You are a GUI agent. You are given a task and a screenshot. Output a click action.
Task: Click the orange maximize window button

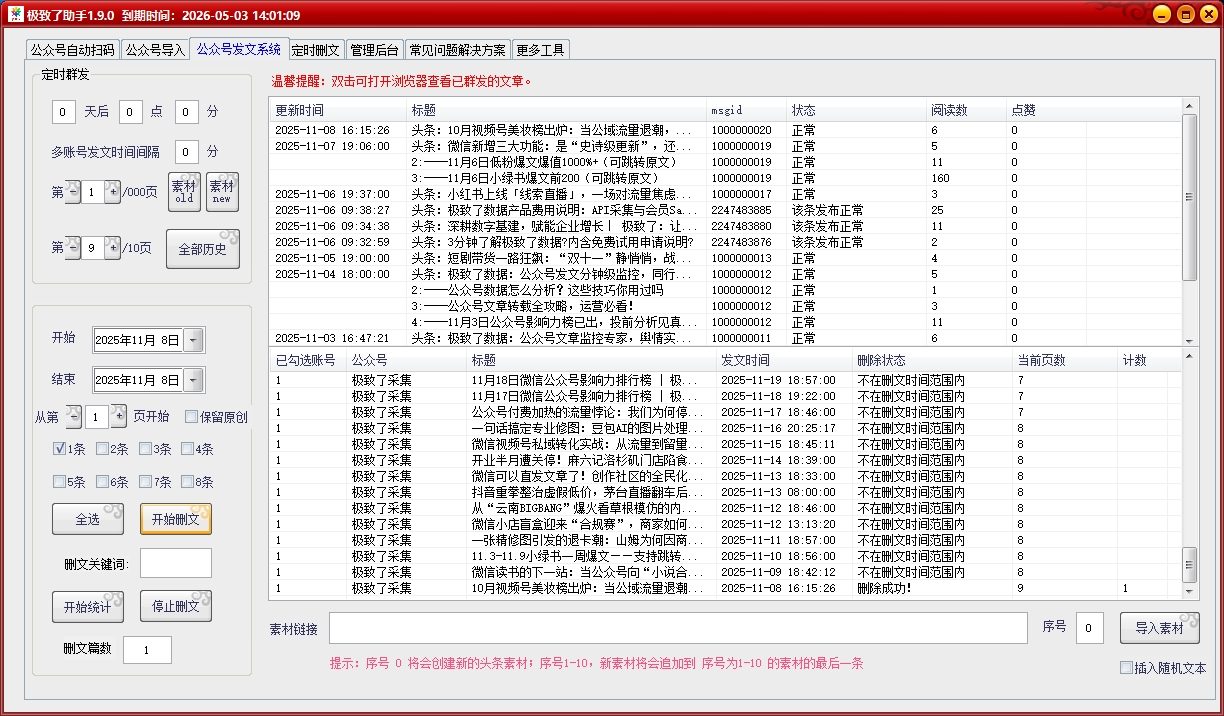(x=1184, y=14)
